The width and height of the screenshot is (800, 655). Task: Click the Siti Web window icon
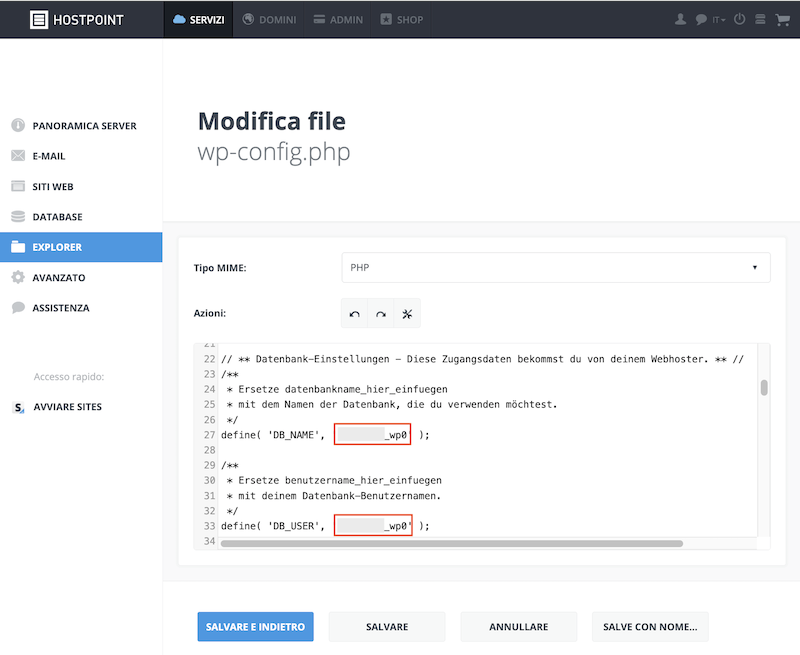click(18, 186)
